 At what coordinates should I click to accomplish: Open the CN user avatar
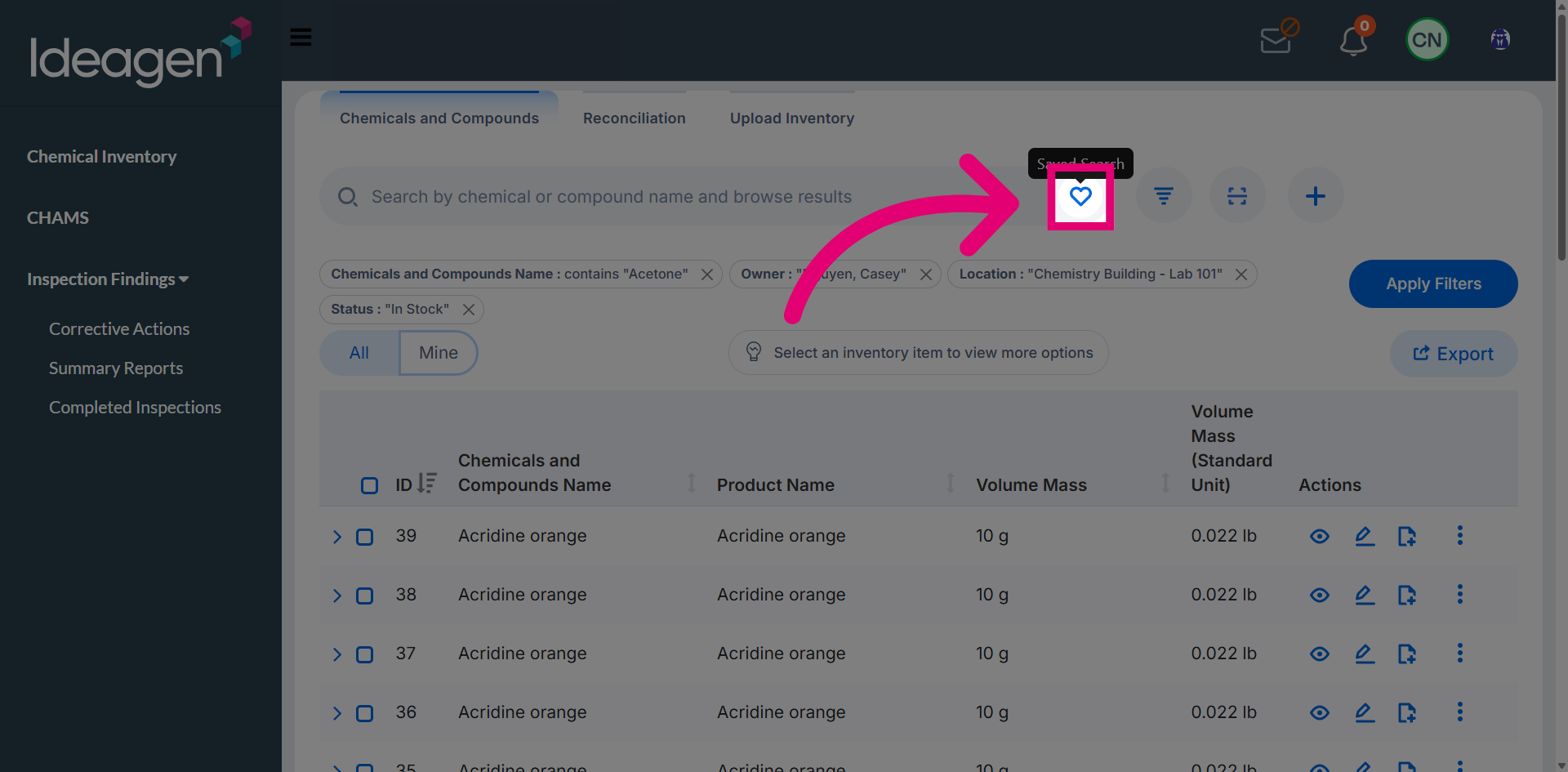(x=1427, y=40)
